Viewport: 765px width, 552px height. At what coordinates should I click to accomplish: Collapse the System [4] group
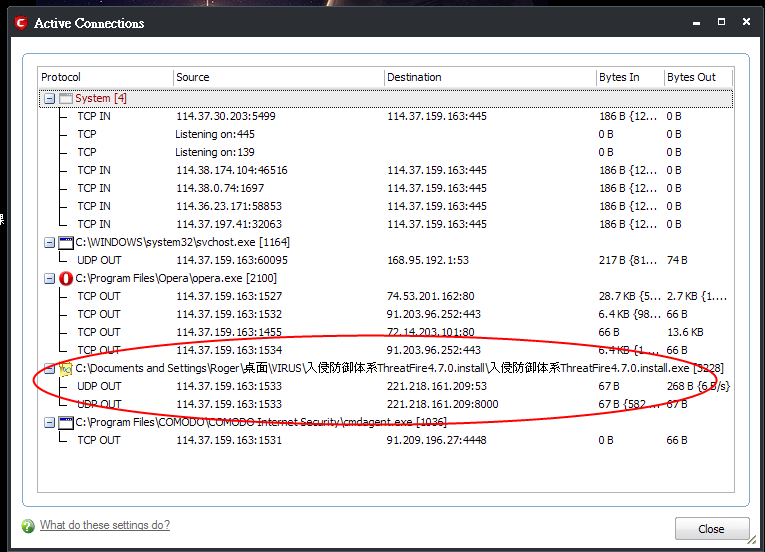pos(49,99)
